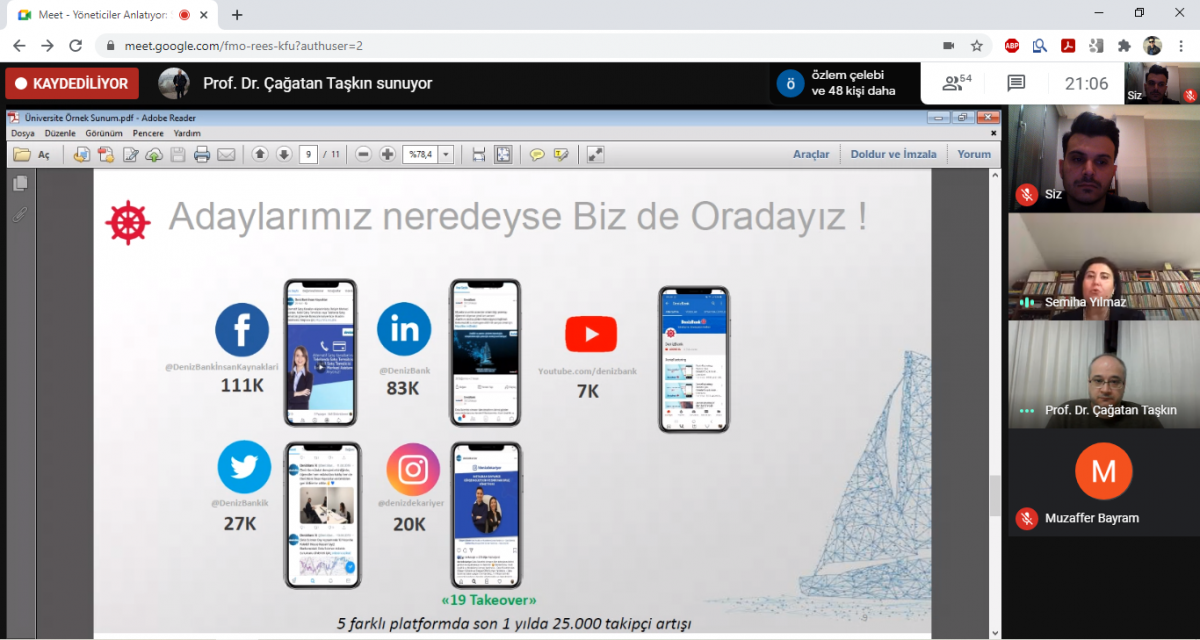Click the Aç label in Adobe Reader toolbar
The height and width of the screenshot is (640, 1200).
pyautogui.click(x=44, y=155)
